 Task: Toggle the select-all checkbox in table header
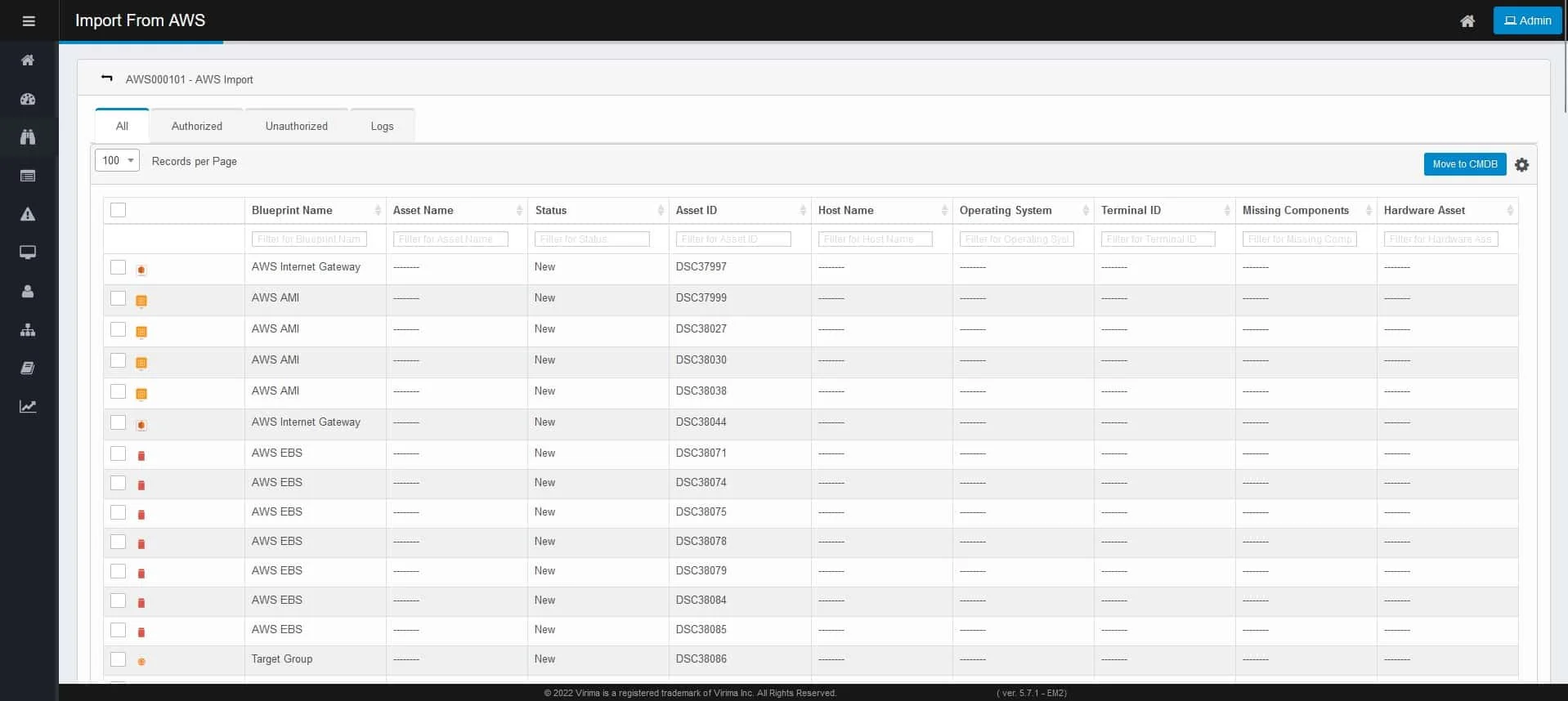pos(119,210)
